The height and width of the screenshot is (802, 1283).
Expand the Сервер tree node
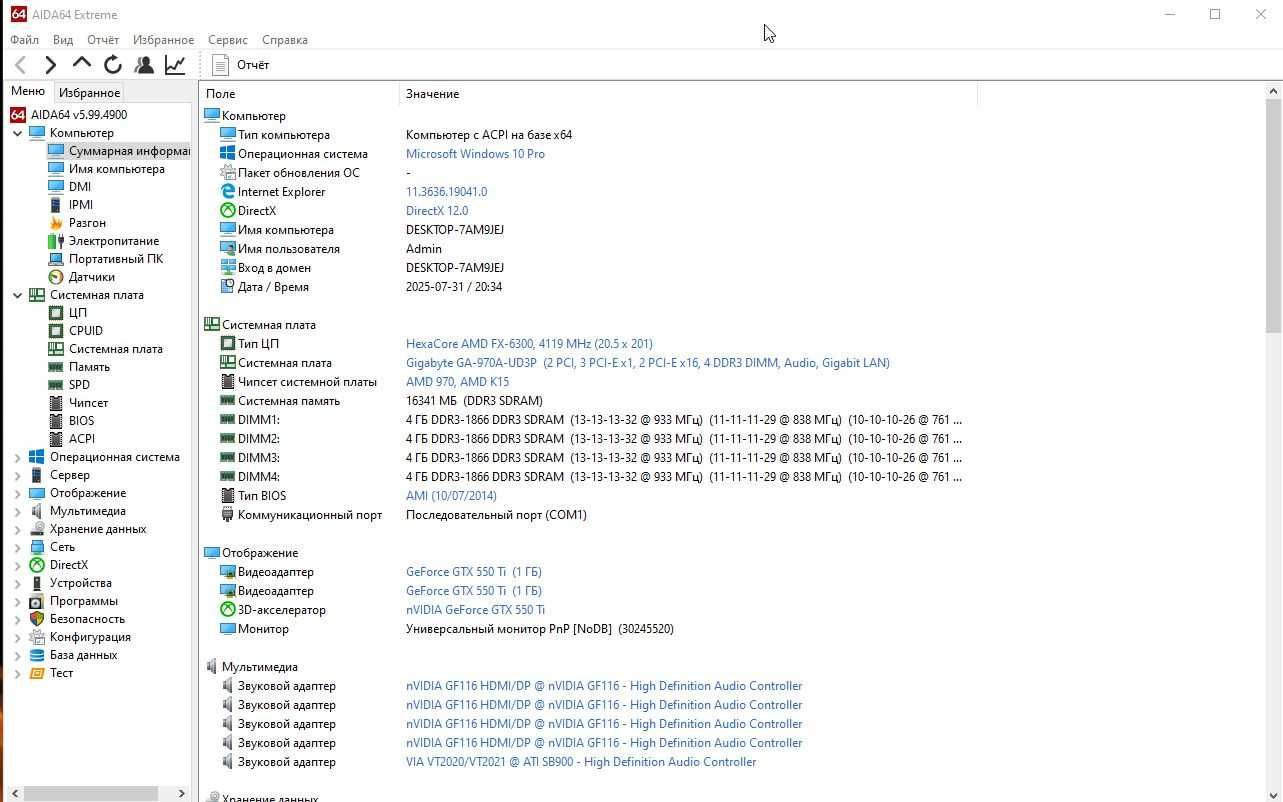coord(17,475)
